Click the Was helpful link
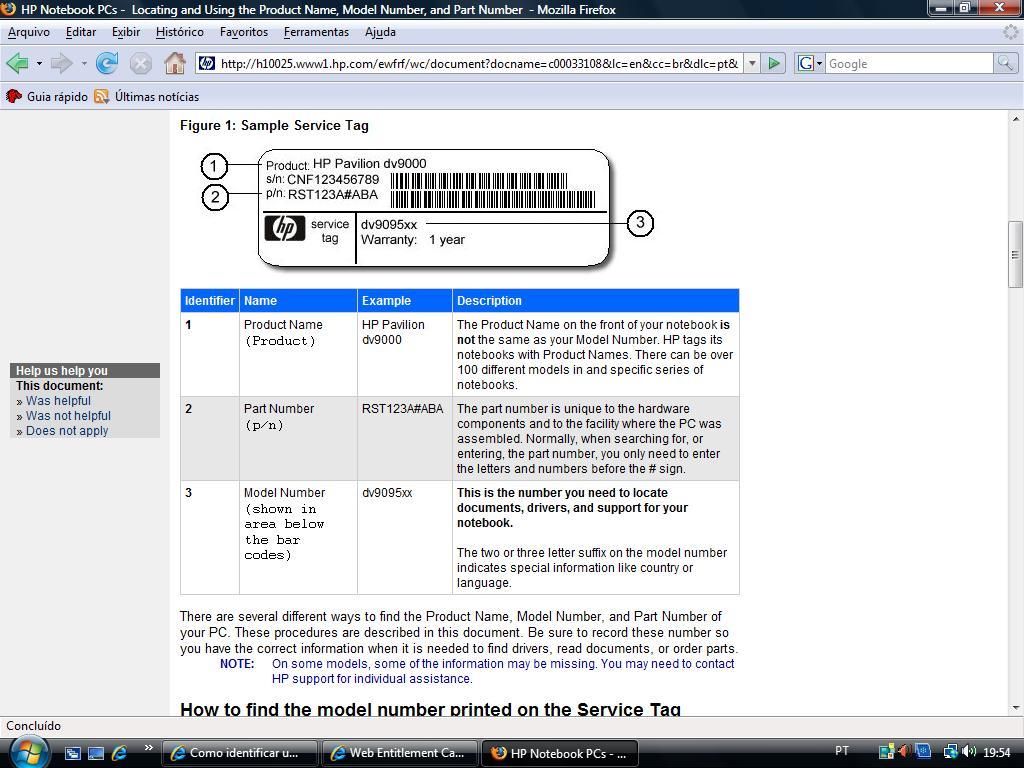The width and height of the screenshot is (1024, 768). coord(58,401)
